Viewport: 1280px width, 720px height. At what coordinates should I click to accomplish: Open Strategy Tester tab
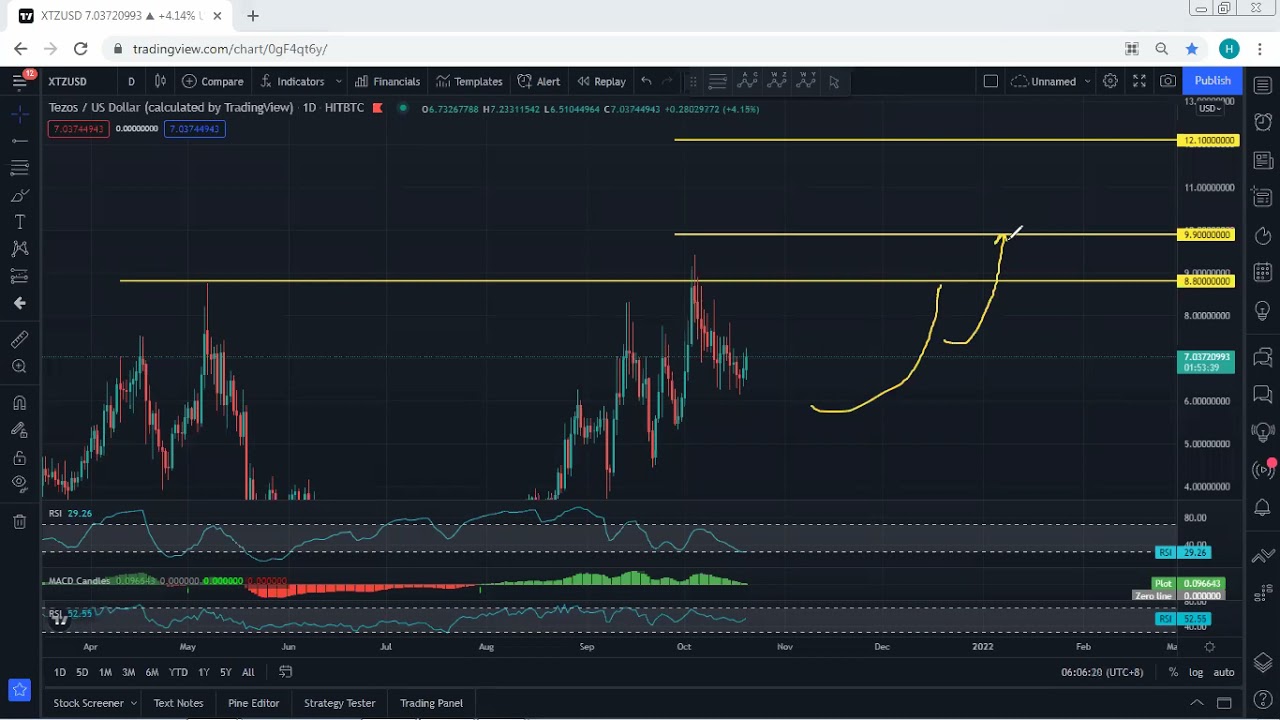pos(339,703)
